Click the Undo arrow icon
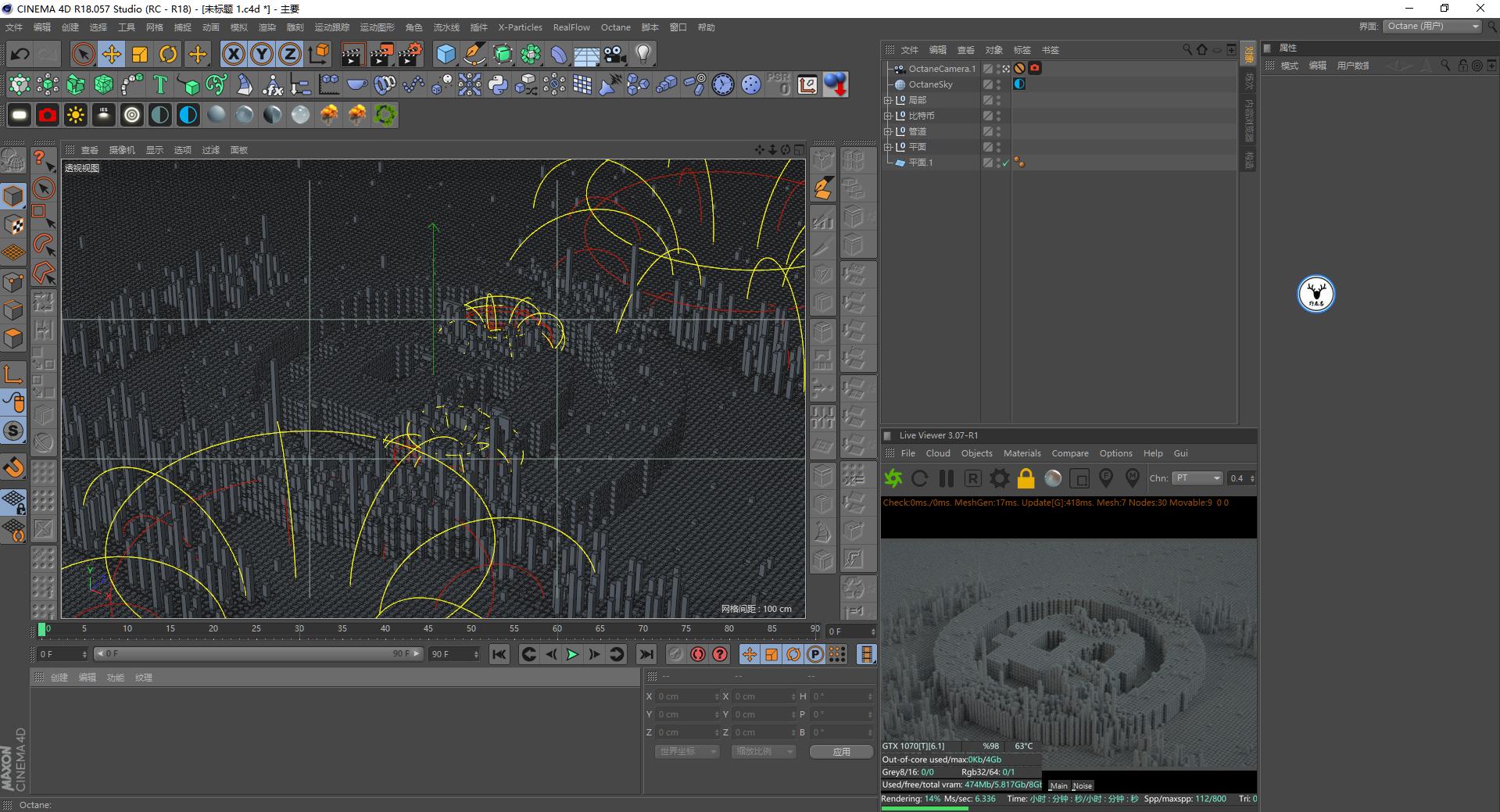The height and width of the screenshot is (812, 1500). (x=20, y=54)
